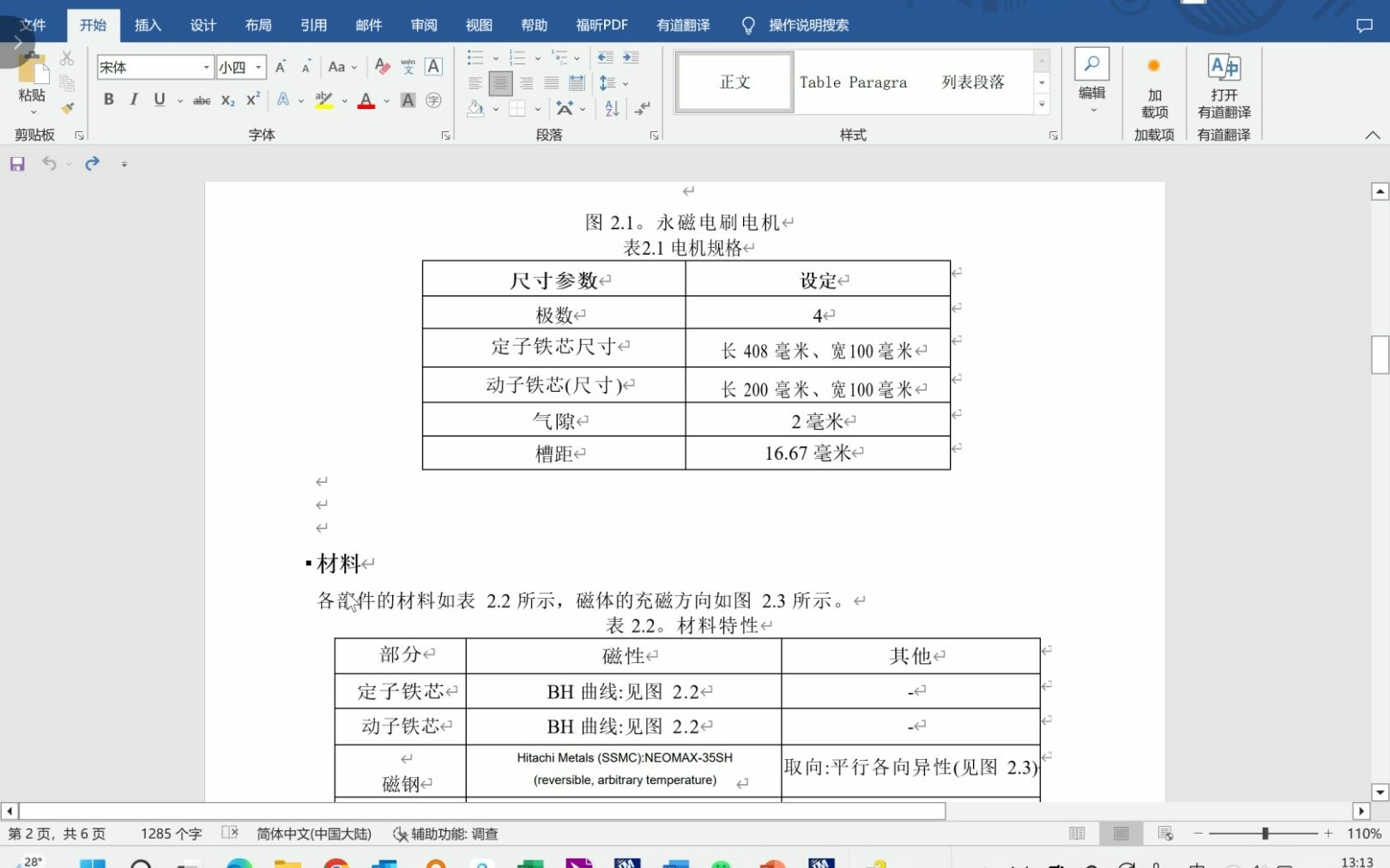This screenshot has height=868, width=1390.
Task: Toggle bold formatting
Action: point(109,100)
